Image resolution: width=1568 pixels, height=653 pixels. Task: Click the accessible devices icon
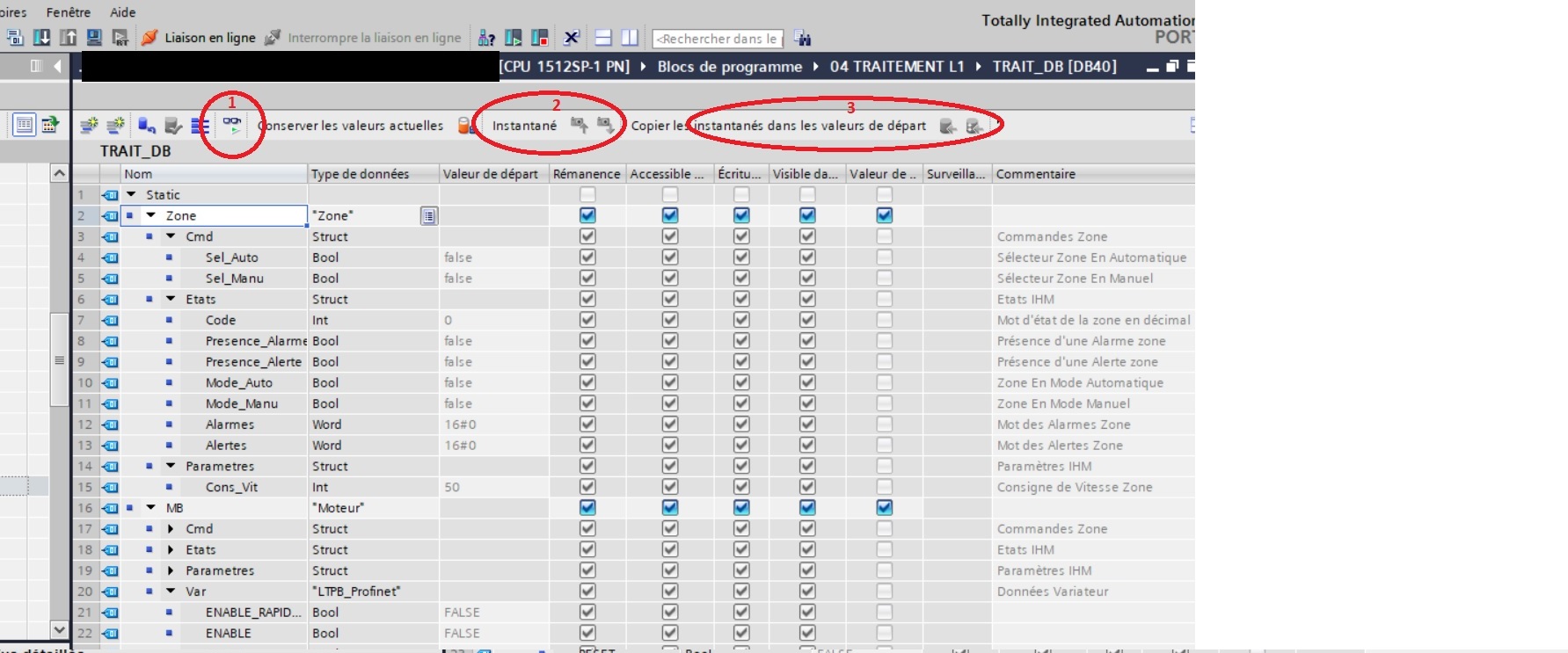[x=486, y=38]
